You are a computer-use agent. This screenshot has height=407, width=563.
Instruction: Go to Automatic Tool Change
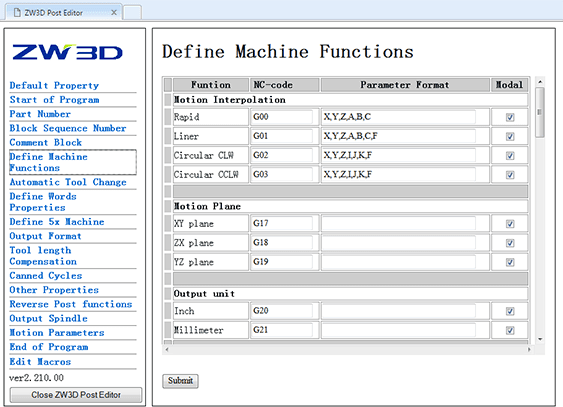(68, 182)
